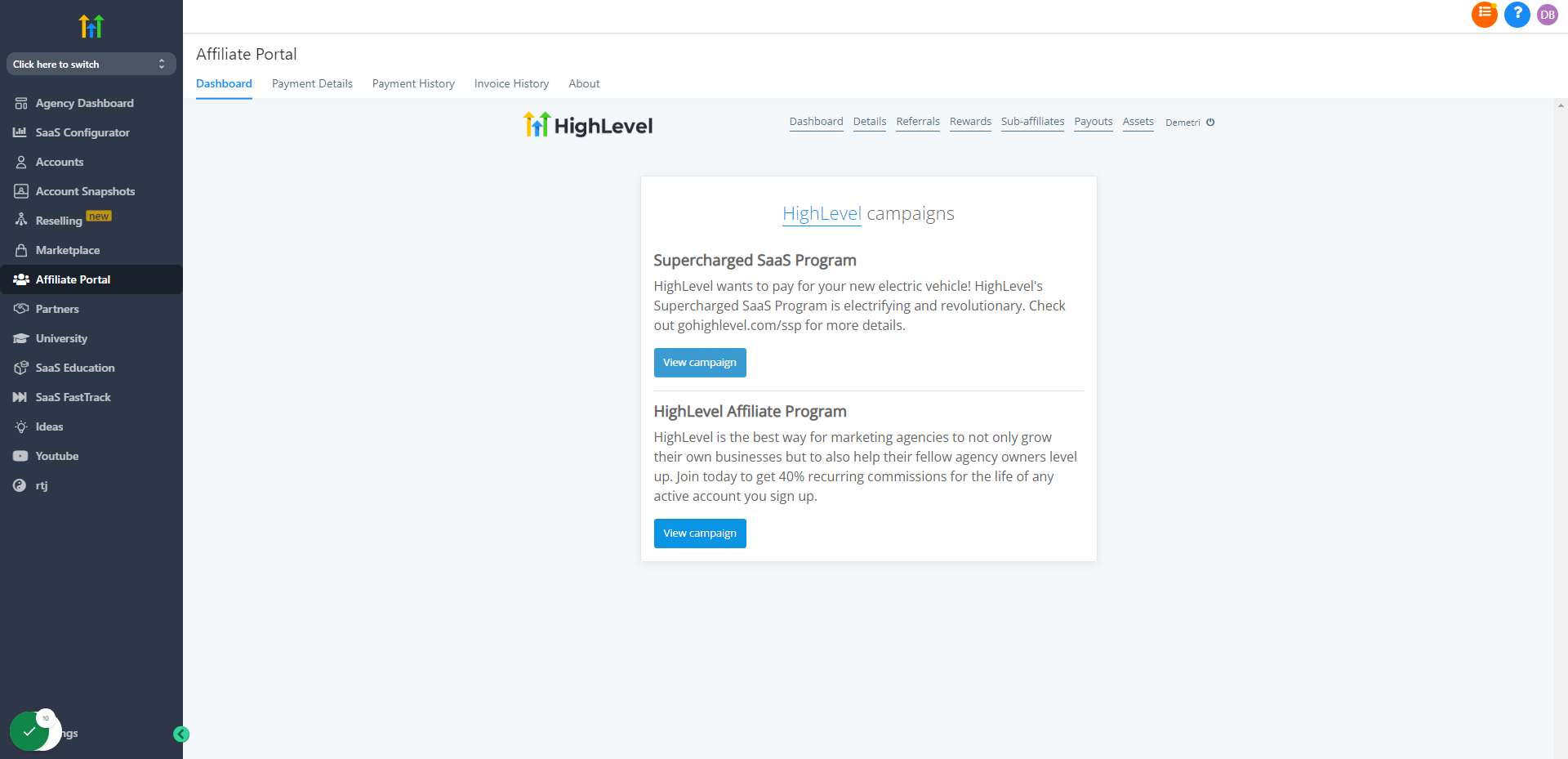Click the SaaS FastTrack forward icon
The height and width of the screenshot is (759, 1568).
point(20,397)
